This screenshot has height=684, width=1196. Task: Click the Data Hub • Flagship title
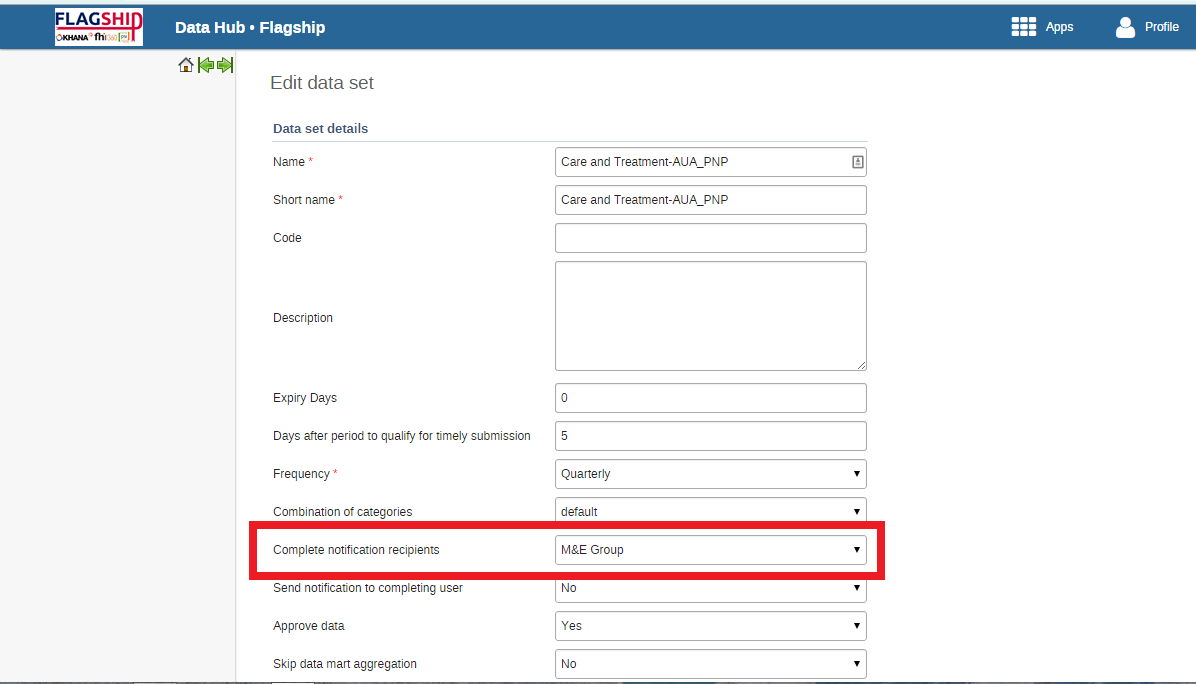click(x=250, y=27)
